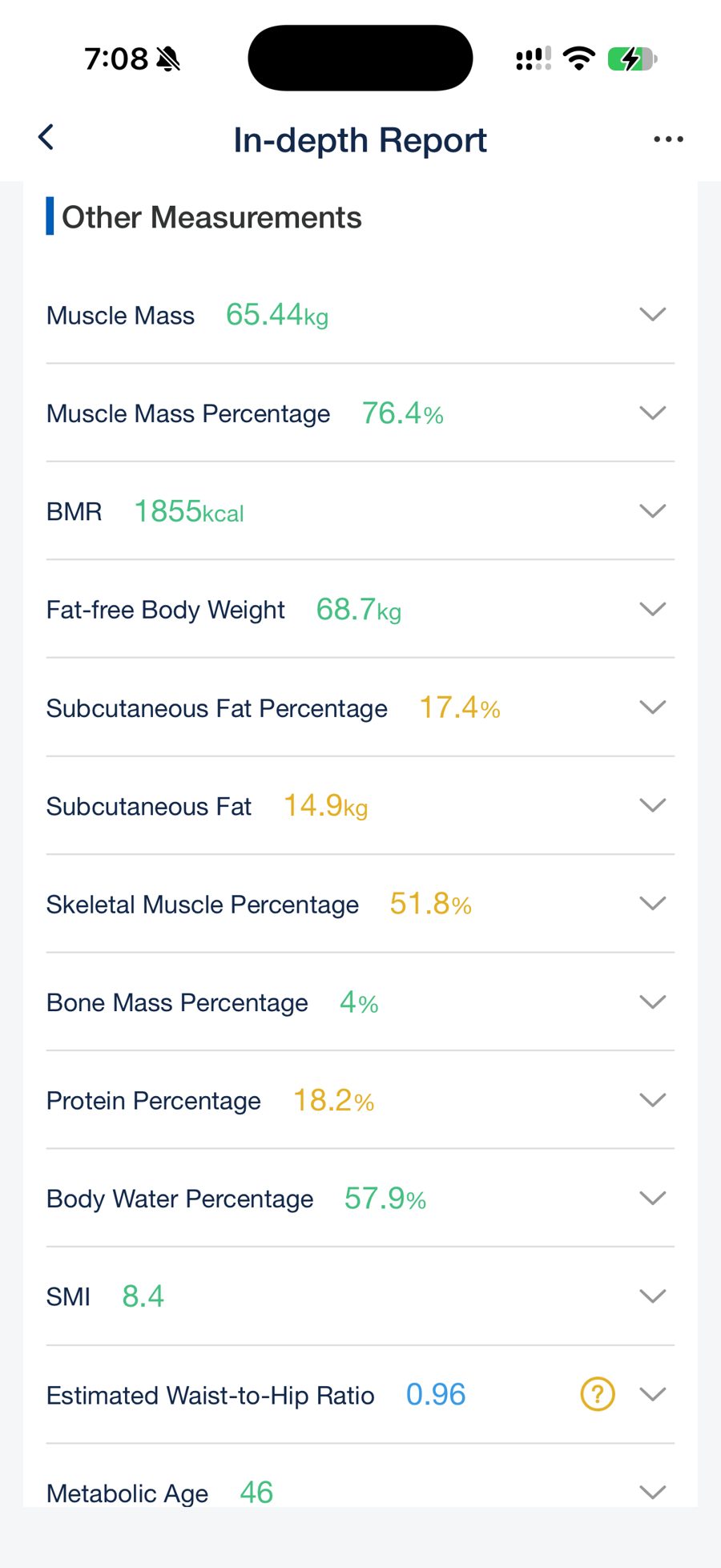721x1568 pixels.
Task: Tap the battery charging icon
Action: click(x=632, y=58)
